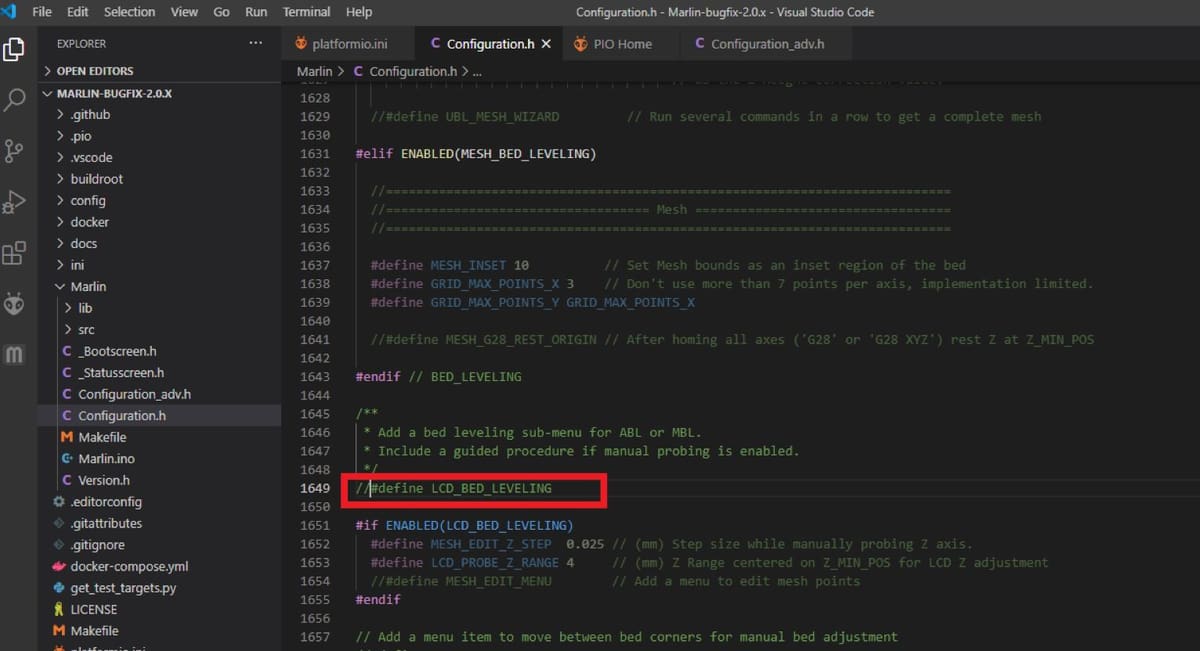Click line number 1649 in the gutter
Image resolution: width=1200 pixels, height=651 pixels.
click(x=314, y=488)
